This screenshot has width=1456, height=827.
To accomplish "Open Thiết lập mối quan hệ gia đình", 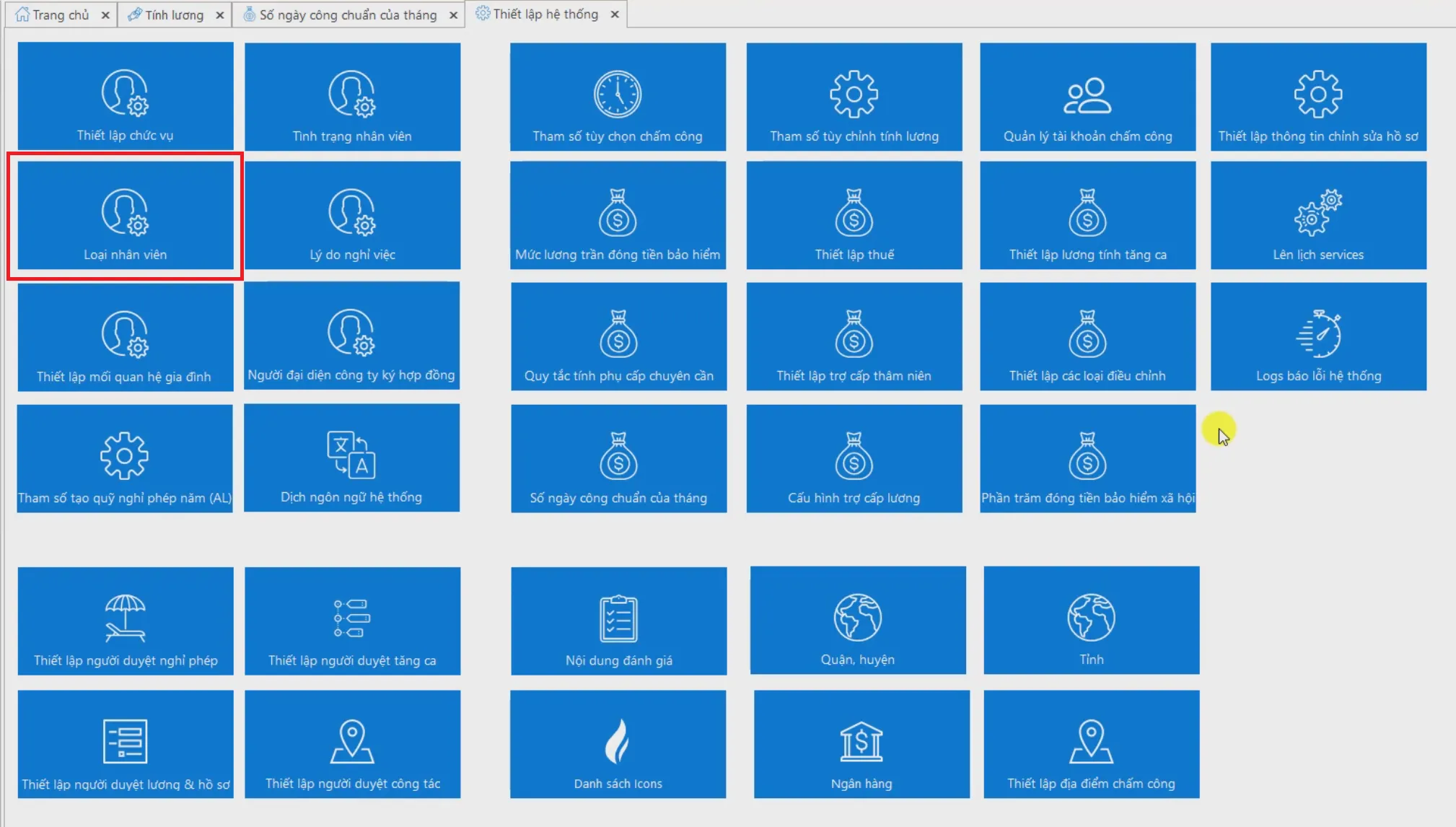I will pos(126,337).
